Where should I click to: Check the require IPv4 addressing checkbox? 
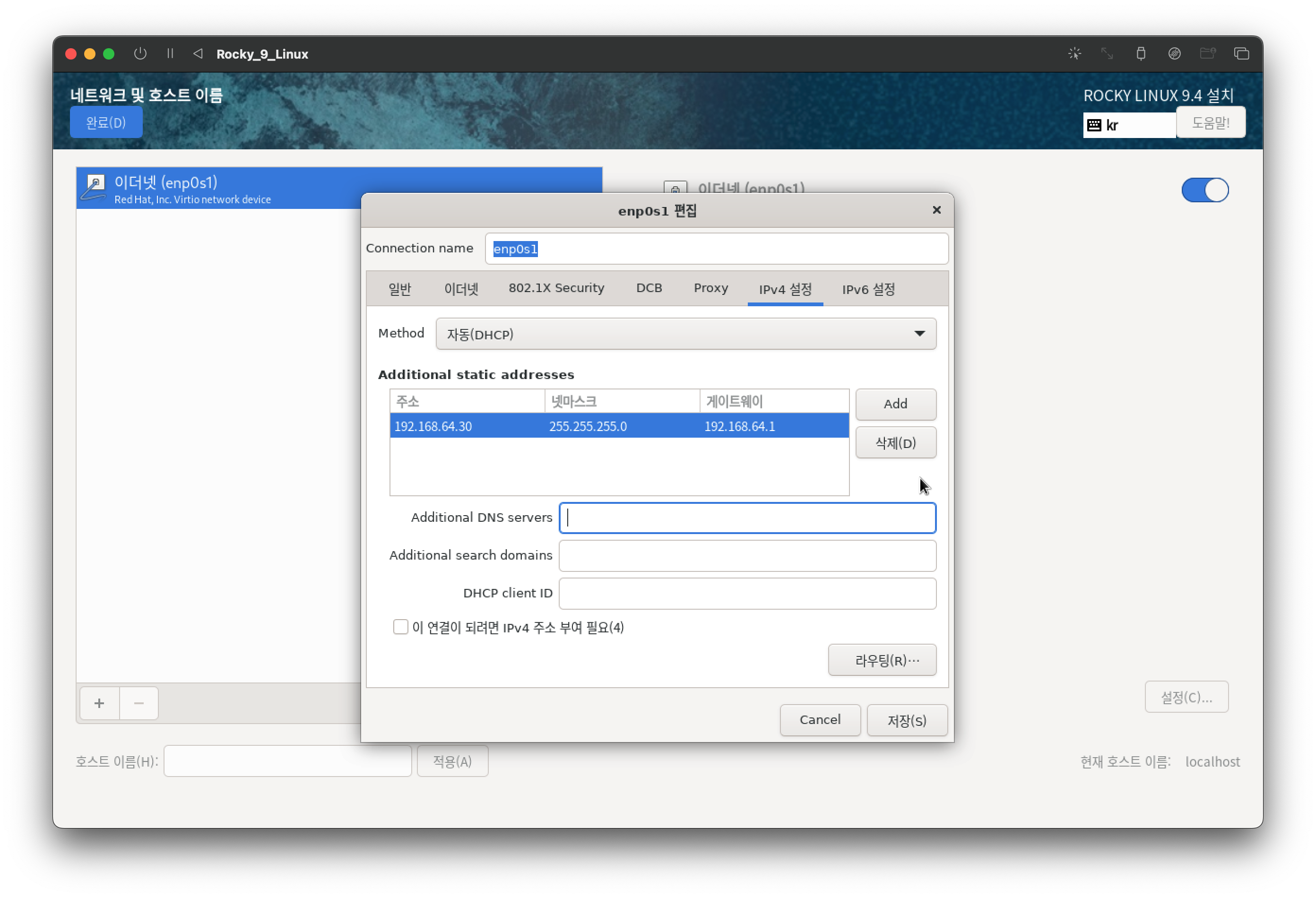point(400,627)
